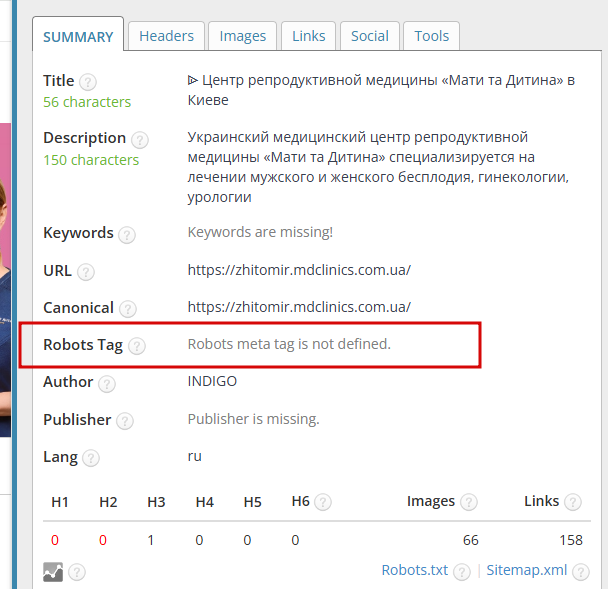Click the help icon next to Links count
This screenshot has width=608, height=589.
[572, 503]
